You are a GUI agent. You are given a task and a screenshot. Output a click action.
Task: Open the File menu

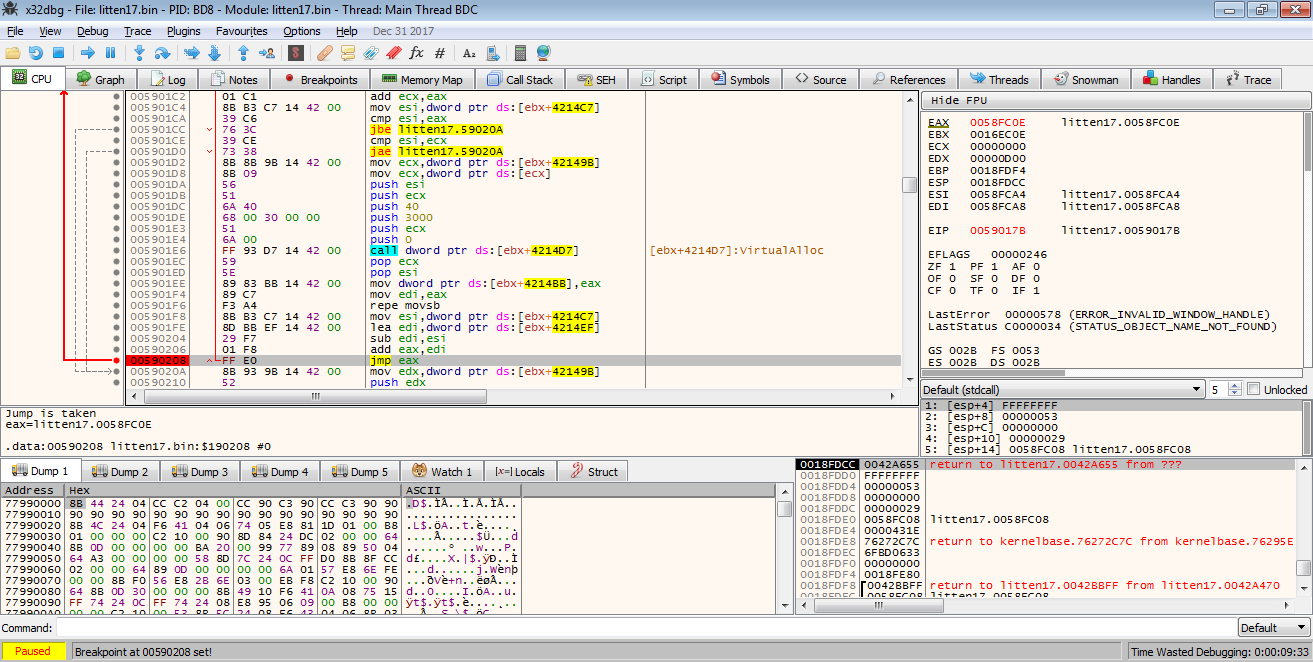point(15,31)
